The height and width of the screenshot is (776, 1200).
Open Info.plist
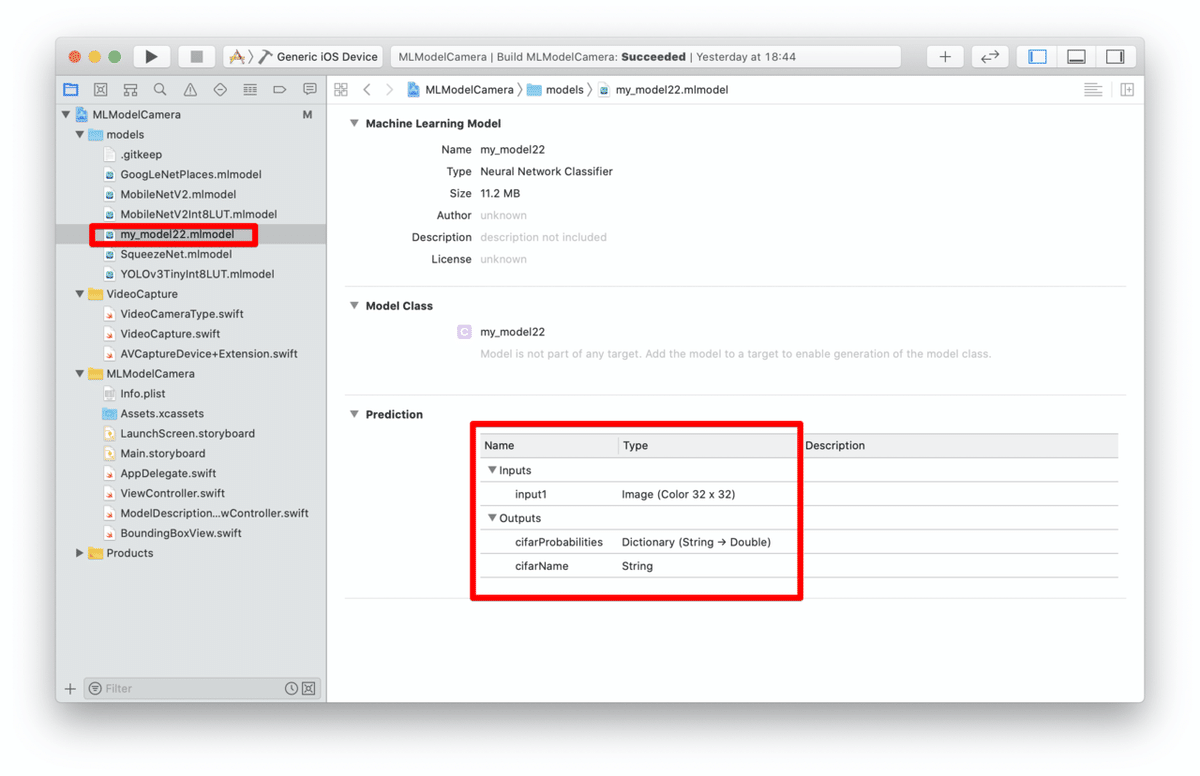143,393
